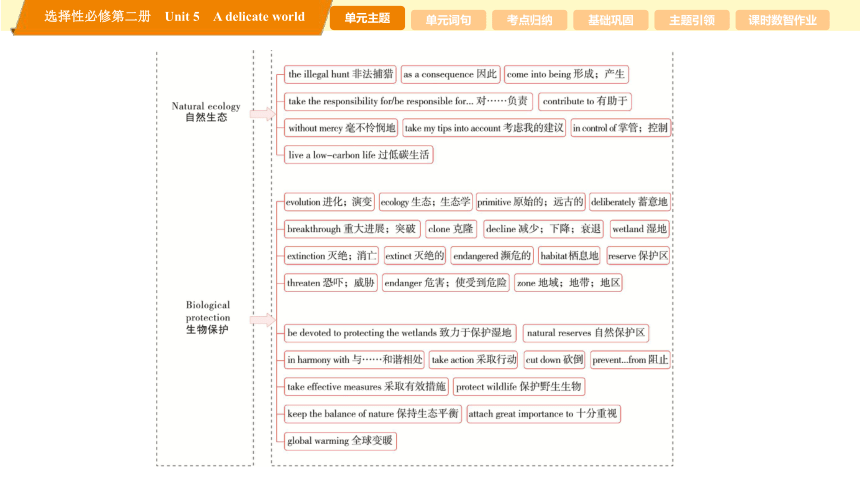Select phrase 'contribute to 有助于'
Image resolution: width=860 pixels, height=484 pixels.
pyautogui.click(x=585, y=101)
